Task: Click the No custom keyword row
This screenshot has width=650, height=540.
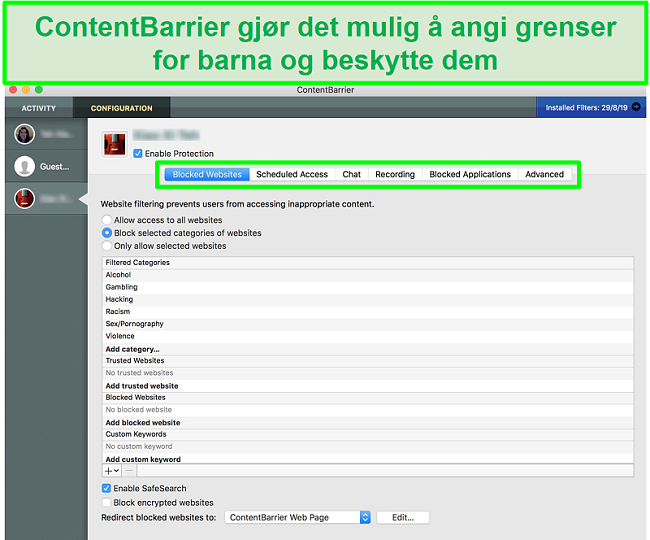Action: coord(368,446)
